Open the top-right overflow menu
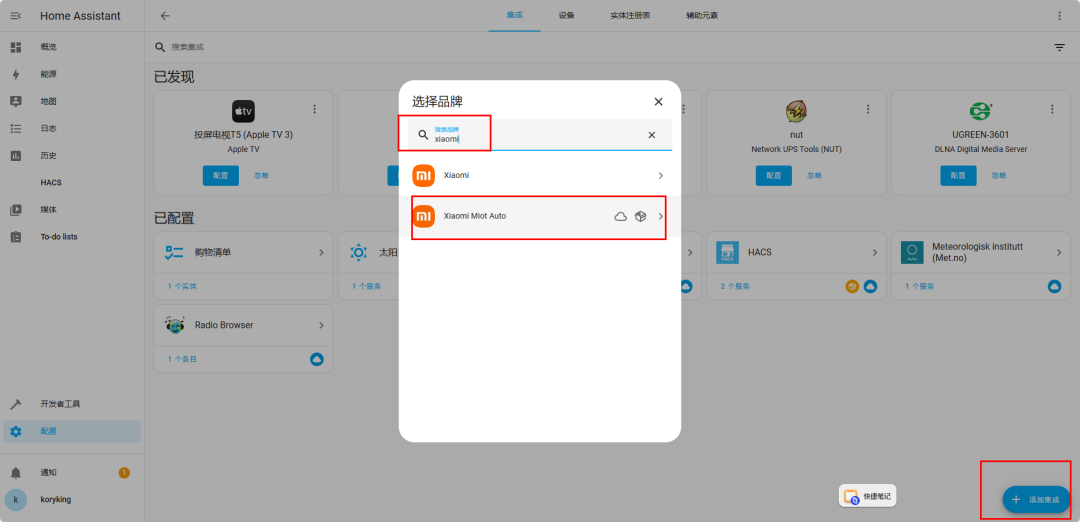The width and height of the screenshot is (1080, 522). coord(1059,16)
